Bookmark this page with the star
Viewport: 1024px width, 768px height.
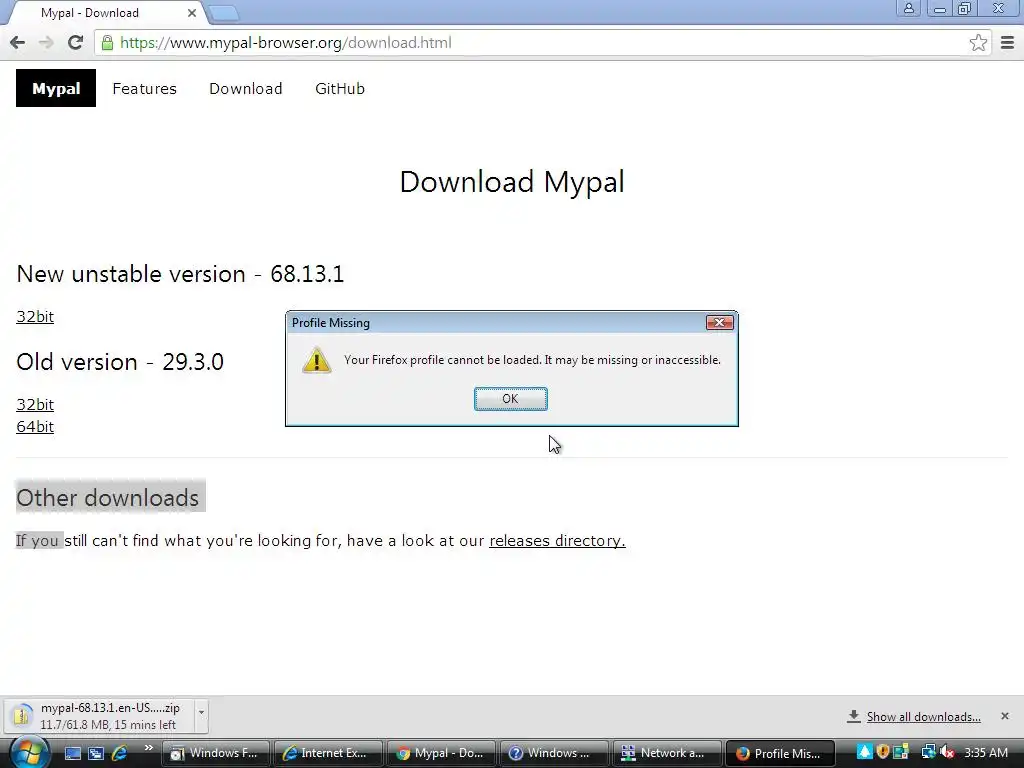[978, 43]
